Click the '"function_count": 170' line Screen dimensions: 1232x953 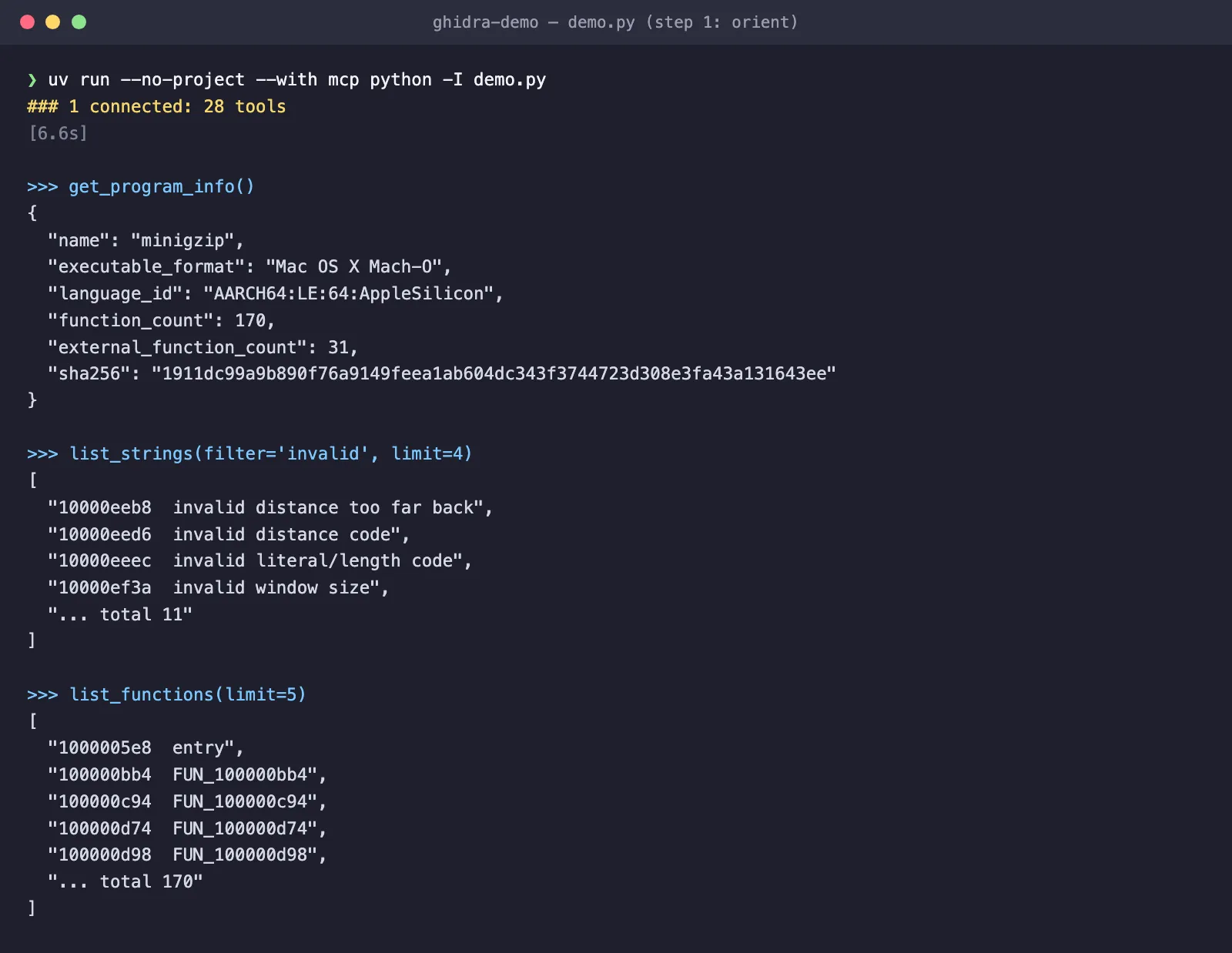click(x=161, y=320)
